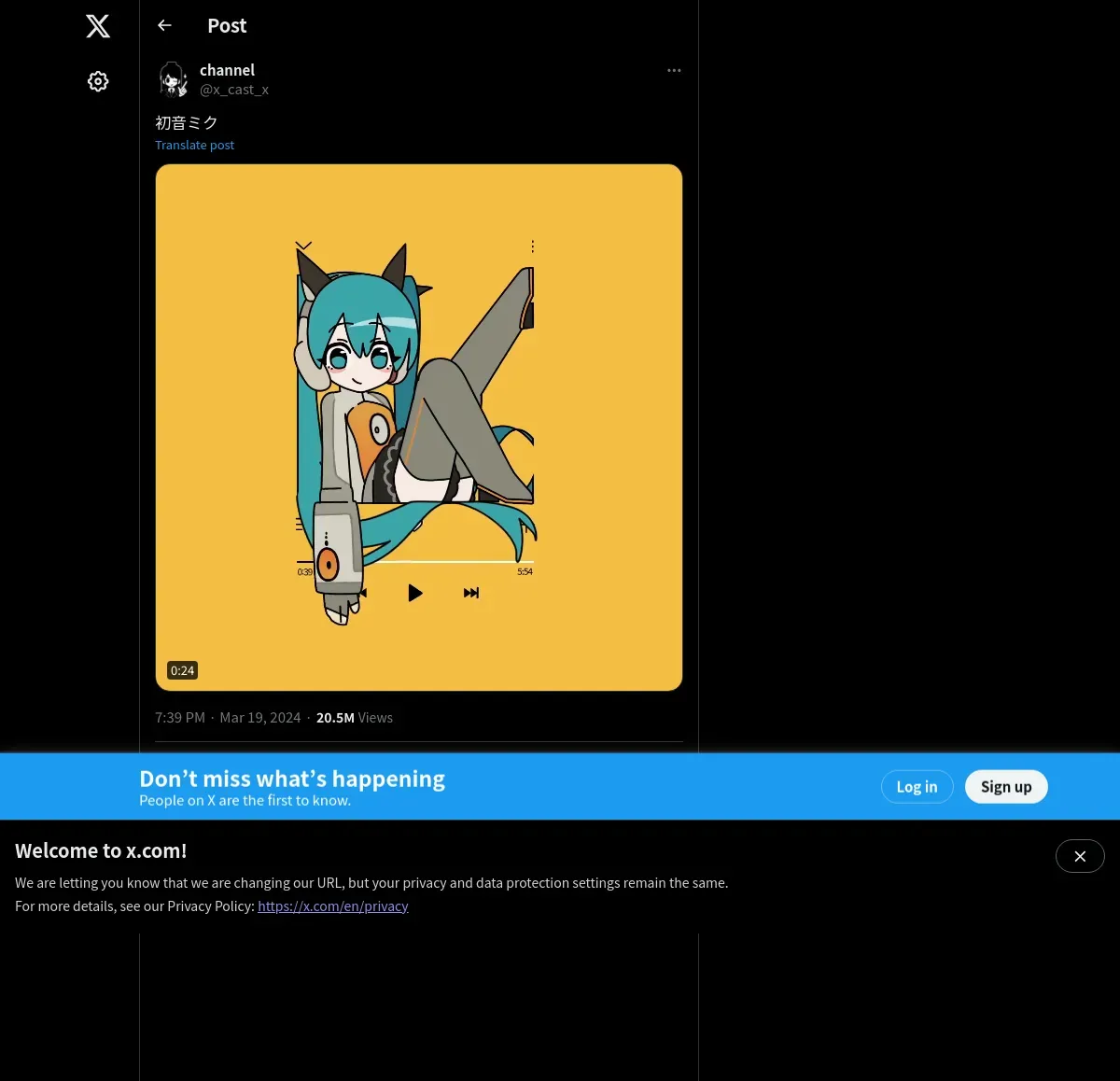Click the channel profile avatar
The width and height of the screenshot is (1120, 1081).
174,79
